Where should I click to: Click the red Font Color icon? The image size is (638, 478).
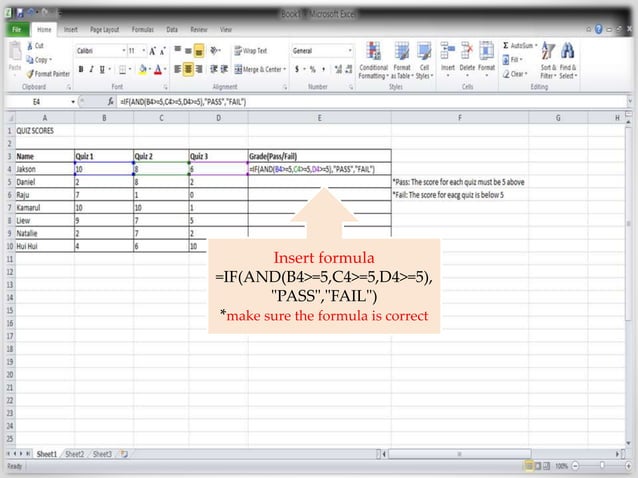pyautogui.click(x=158, y=70)
